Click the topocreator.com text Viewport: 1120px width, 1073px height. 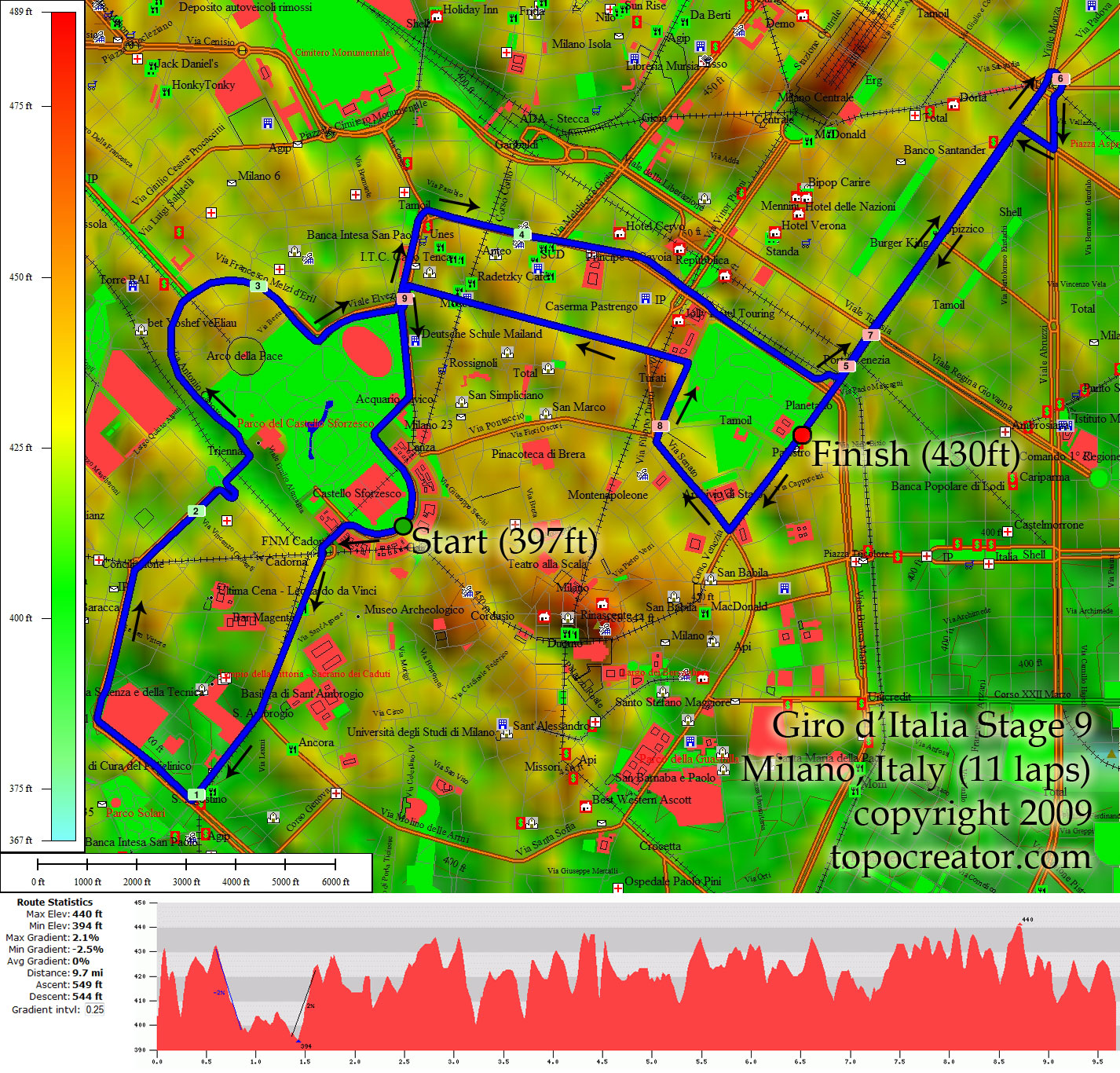(x=961, y=856)
